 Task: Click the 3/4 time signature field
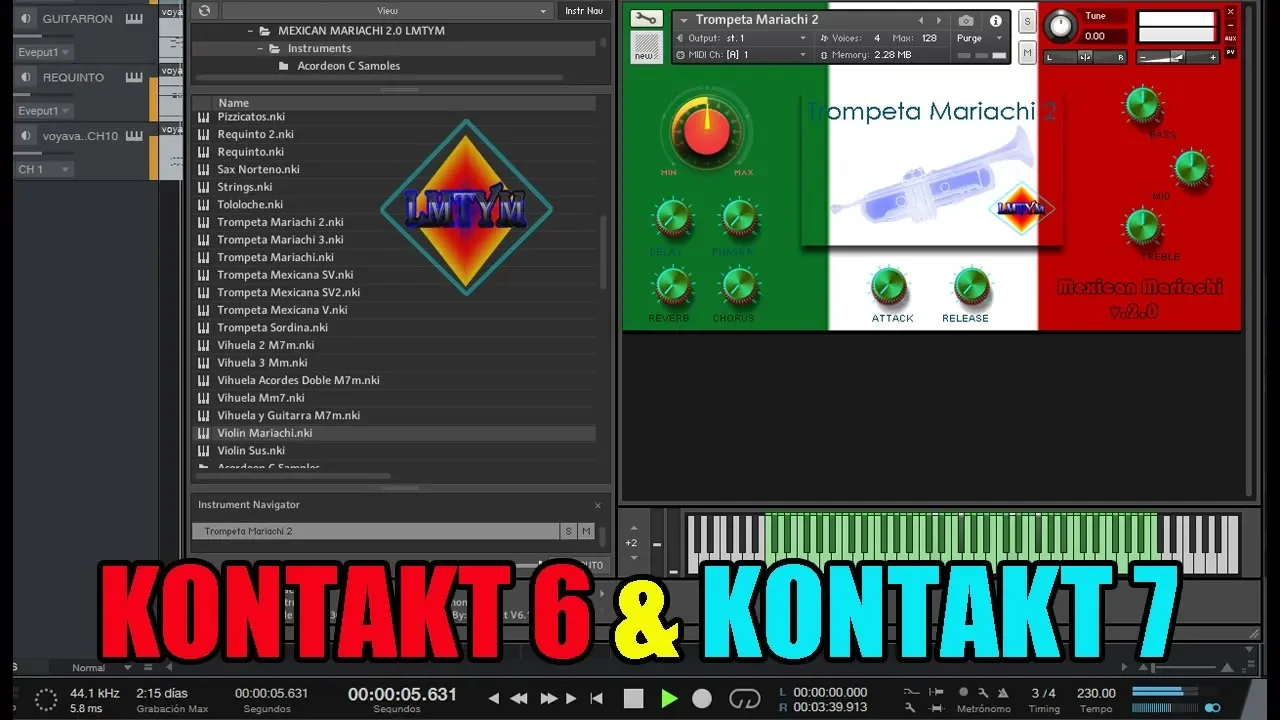[x=1043, y=693]
